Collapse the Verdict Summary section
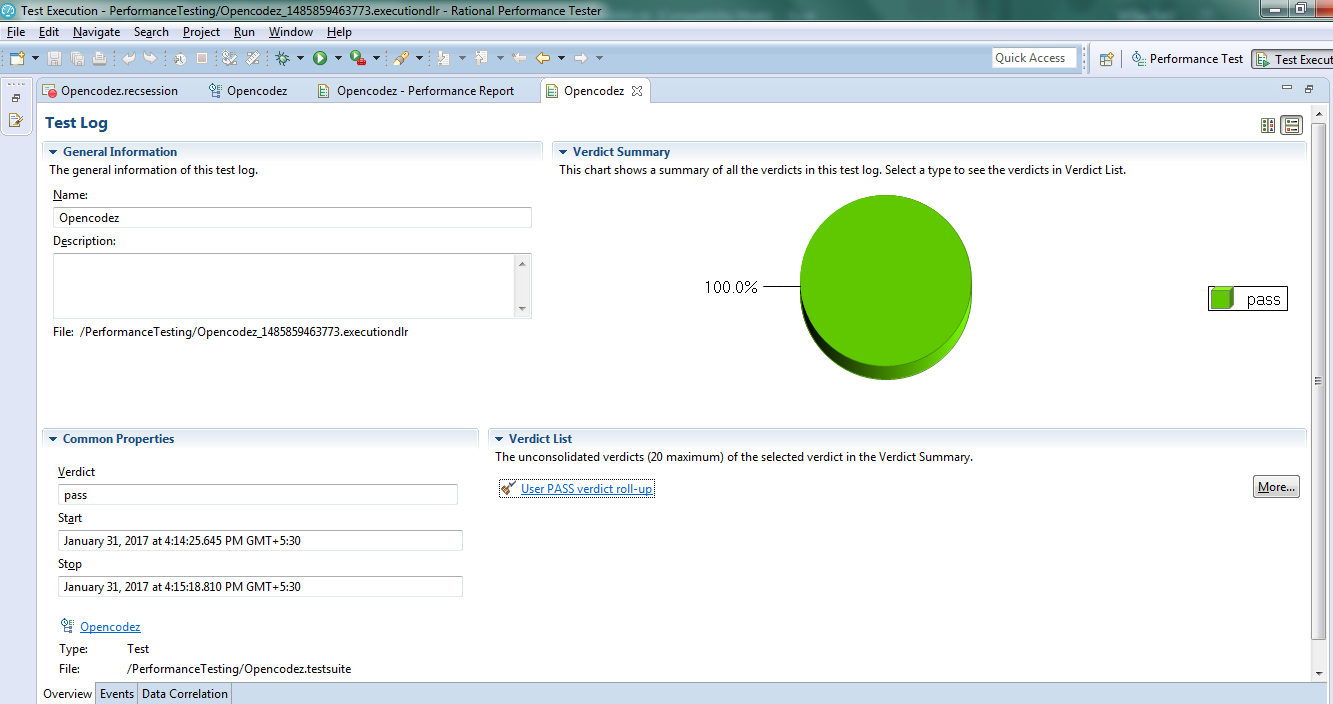This screenshot has height=704, width=1333. [563, 152]
